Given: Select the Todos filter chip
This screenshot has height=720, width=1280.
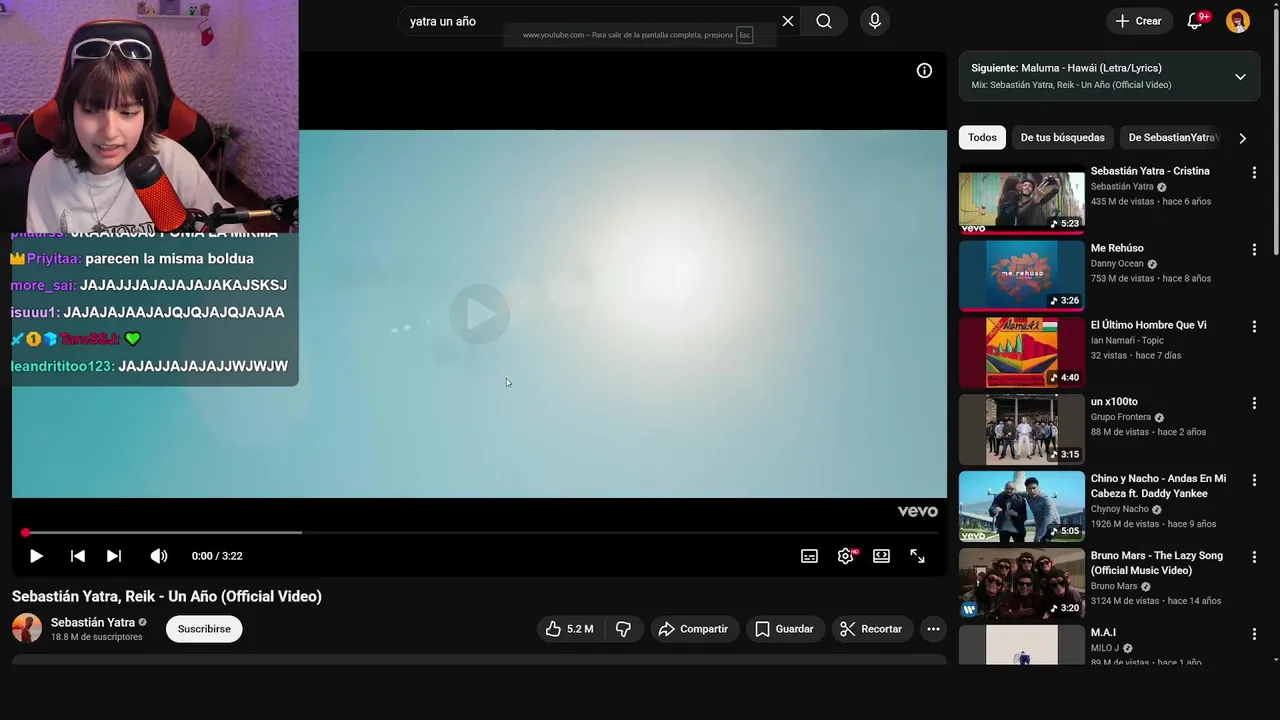Looking at the screenshot, I should point(982,138).
